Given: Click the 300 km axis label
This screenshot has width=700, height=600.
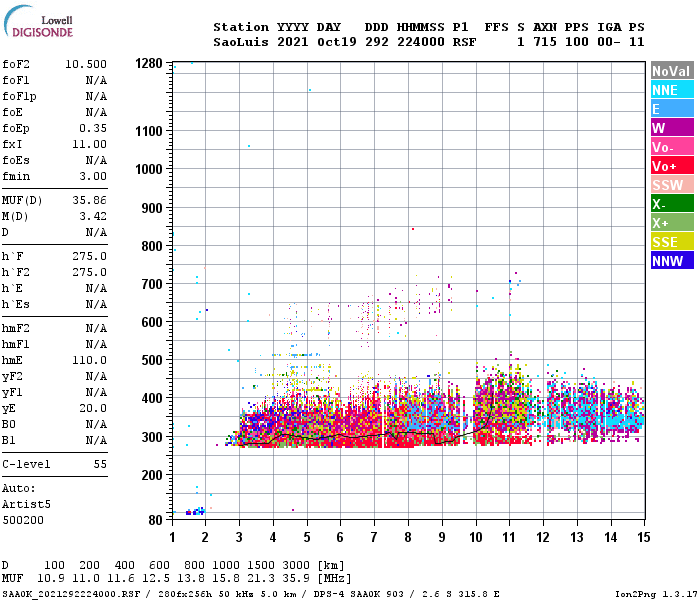Looking at the screenshot, I should click(x=152, y=437).
